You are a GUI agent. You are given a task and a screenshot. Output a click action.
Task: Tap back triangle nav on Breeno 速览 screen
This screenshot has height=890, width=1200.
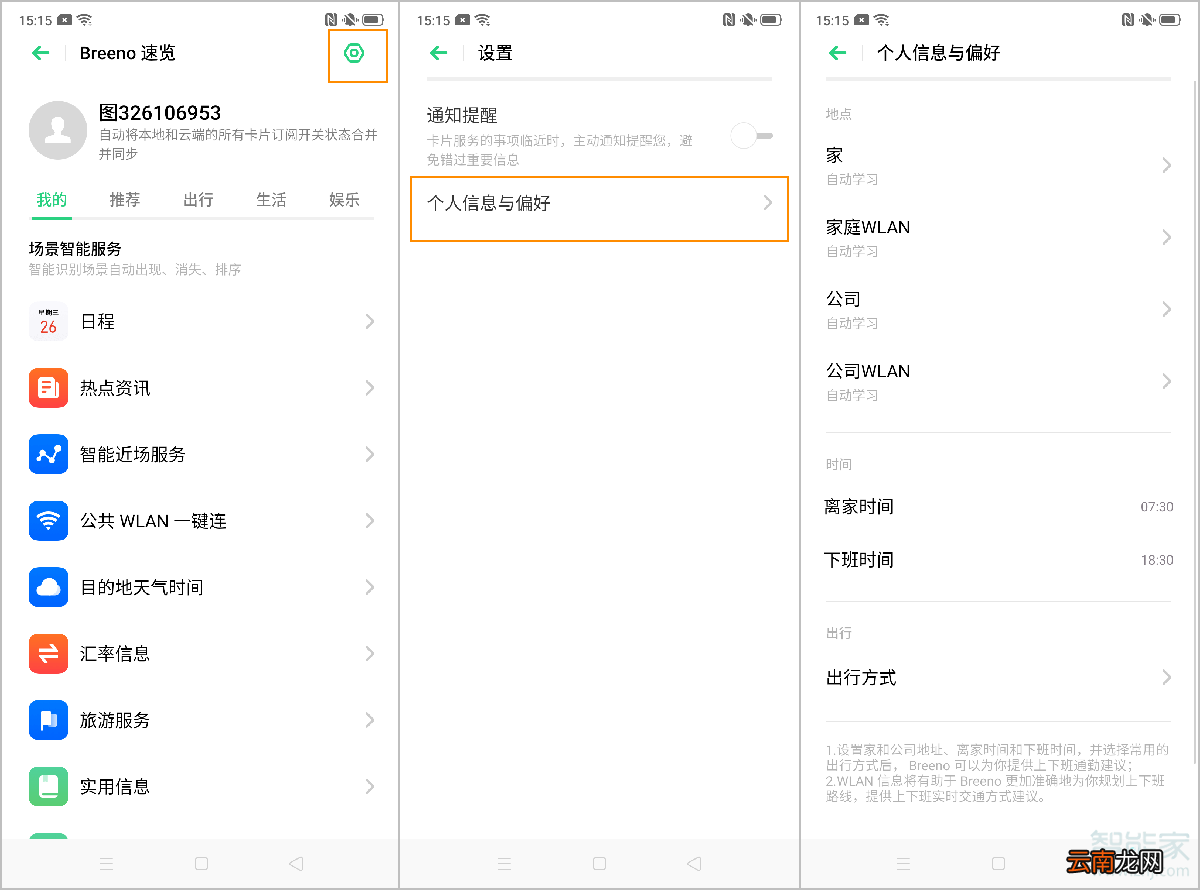[295, 863]
